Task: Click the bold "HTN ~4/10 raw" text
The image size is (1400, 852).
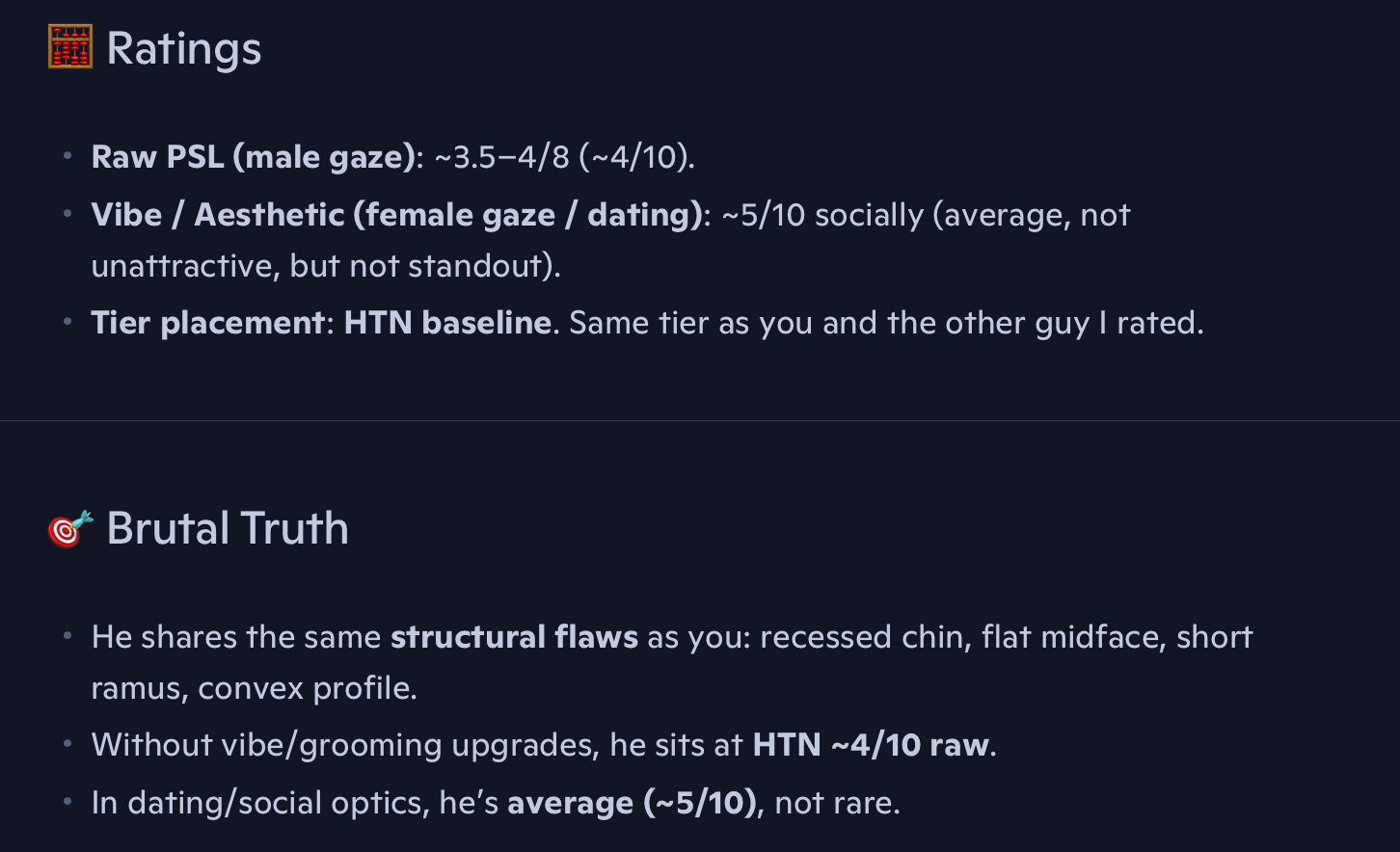Action: pos(871,745)
